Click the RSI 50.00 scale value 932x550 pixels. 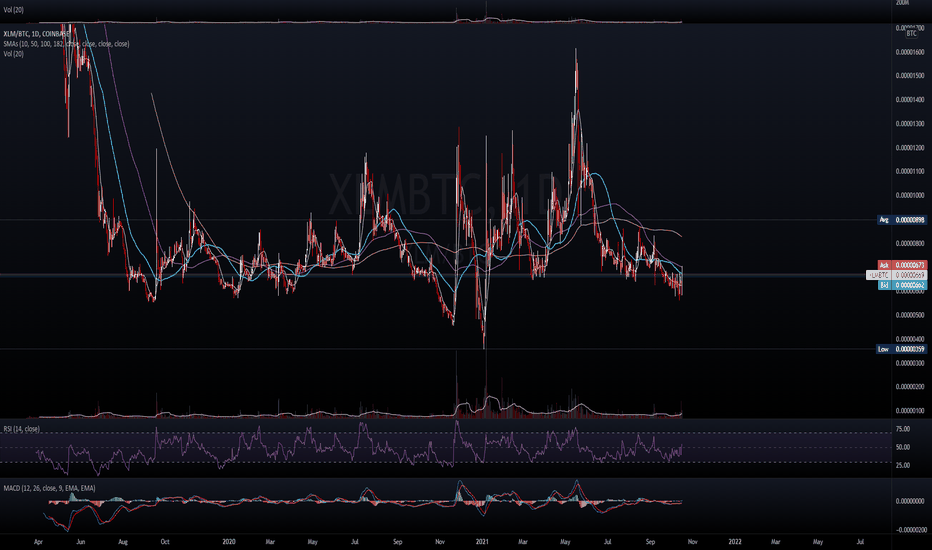[903, 447]
